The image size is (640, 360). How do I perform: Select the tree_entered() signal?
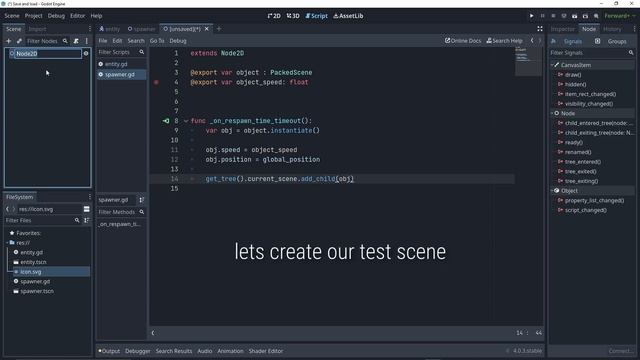(x=582, y=162)
